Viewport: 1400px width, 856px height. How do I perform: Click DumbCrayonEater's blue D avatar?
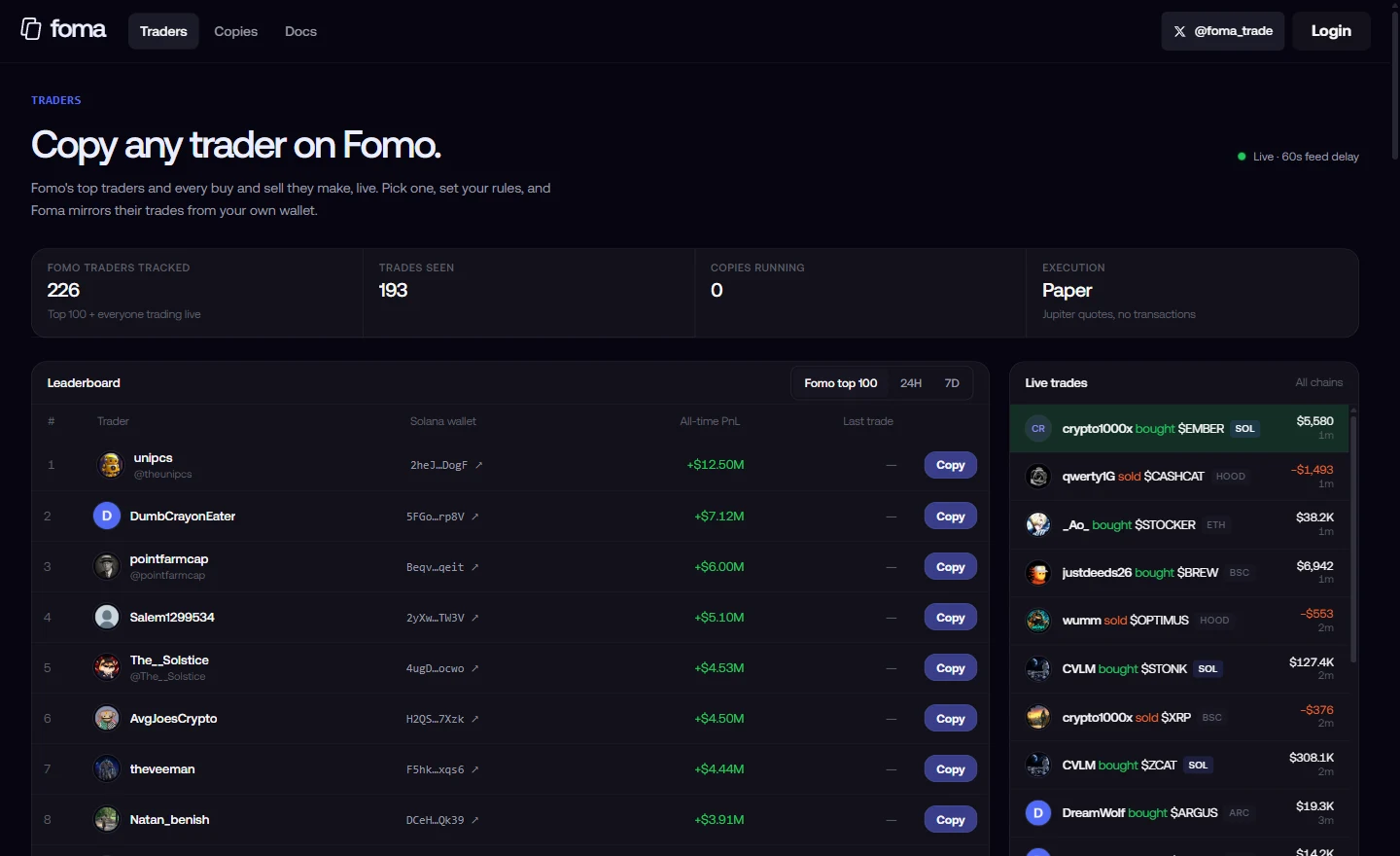point(107,516)
